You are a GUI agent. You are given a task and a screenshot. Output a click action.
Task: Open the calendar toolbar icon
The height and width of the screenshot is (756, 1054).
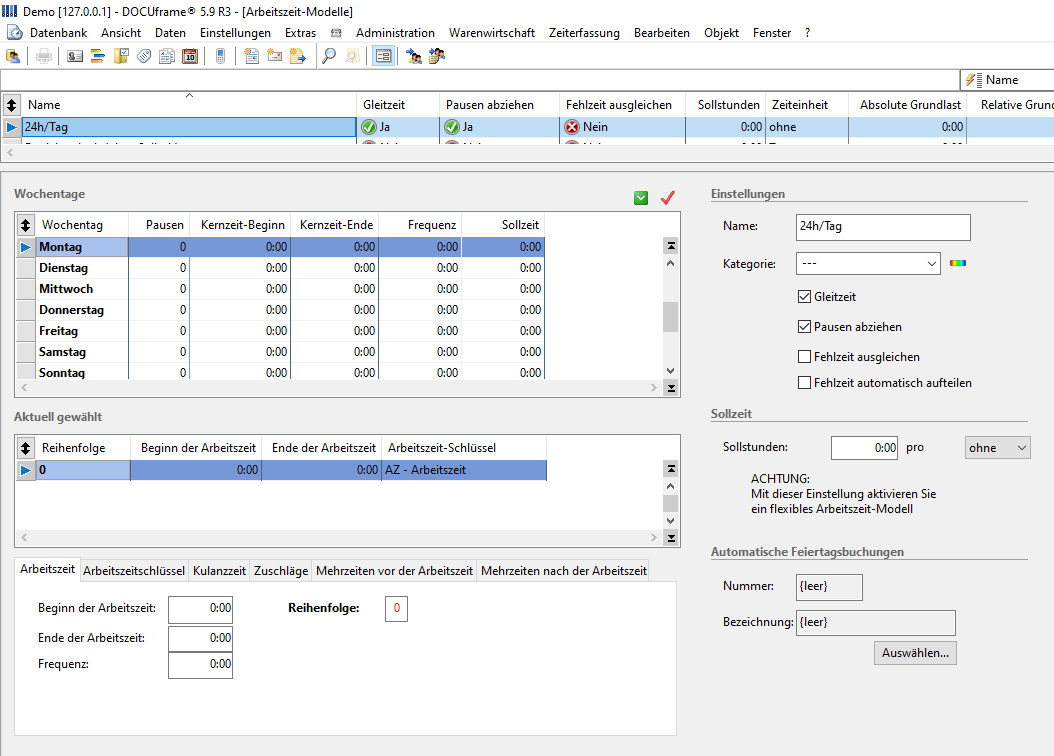click(x=190, y=56)
